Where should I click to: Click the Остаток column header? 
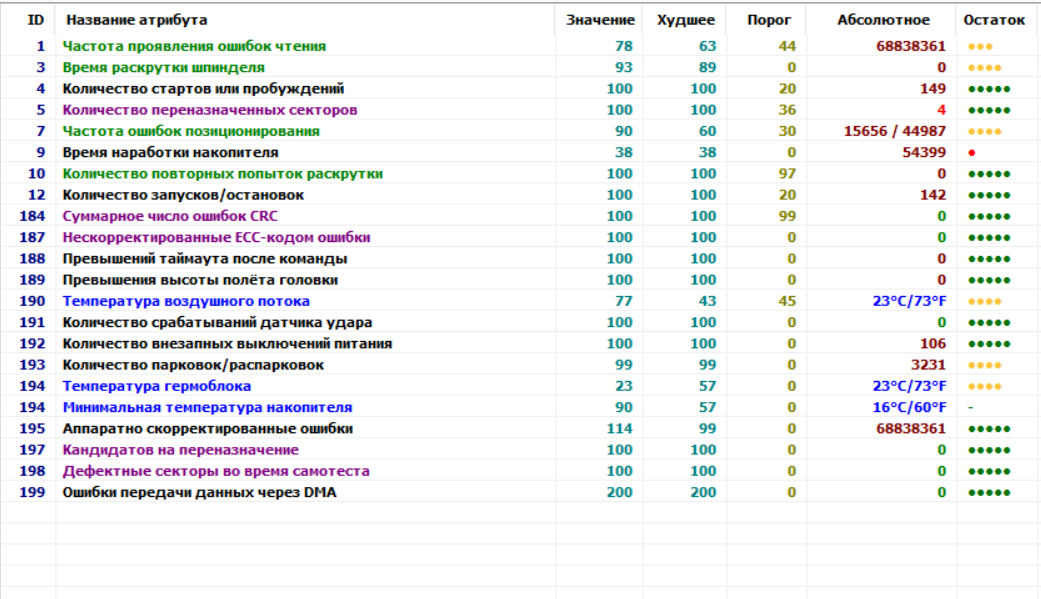point(993,20)
